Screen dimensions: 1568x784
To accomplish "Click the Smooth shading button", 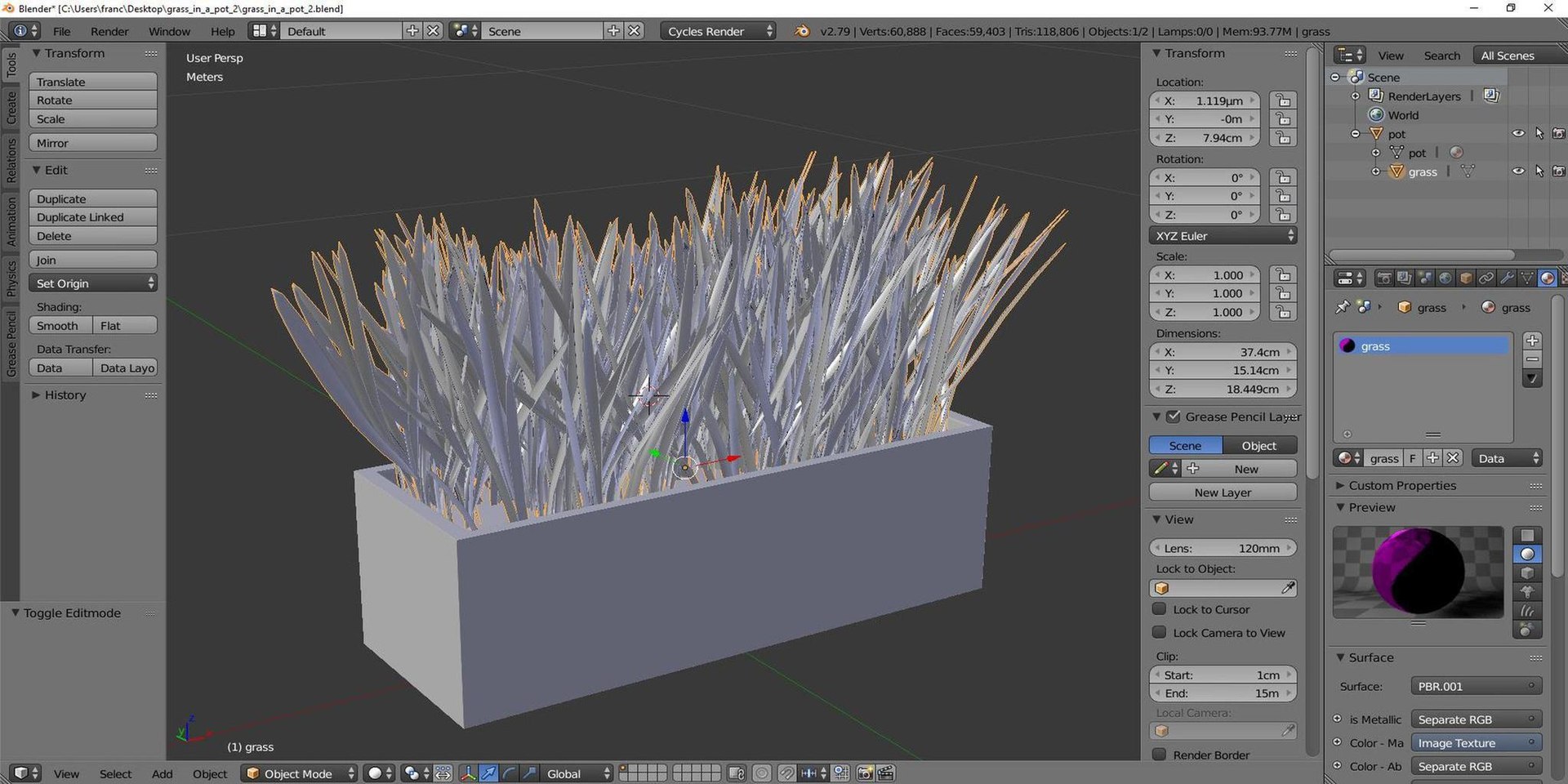I will (60, 325).
